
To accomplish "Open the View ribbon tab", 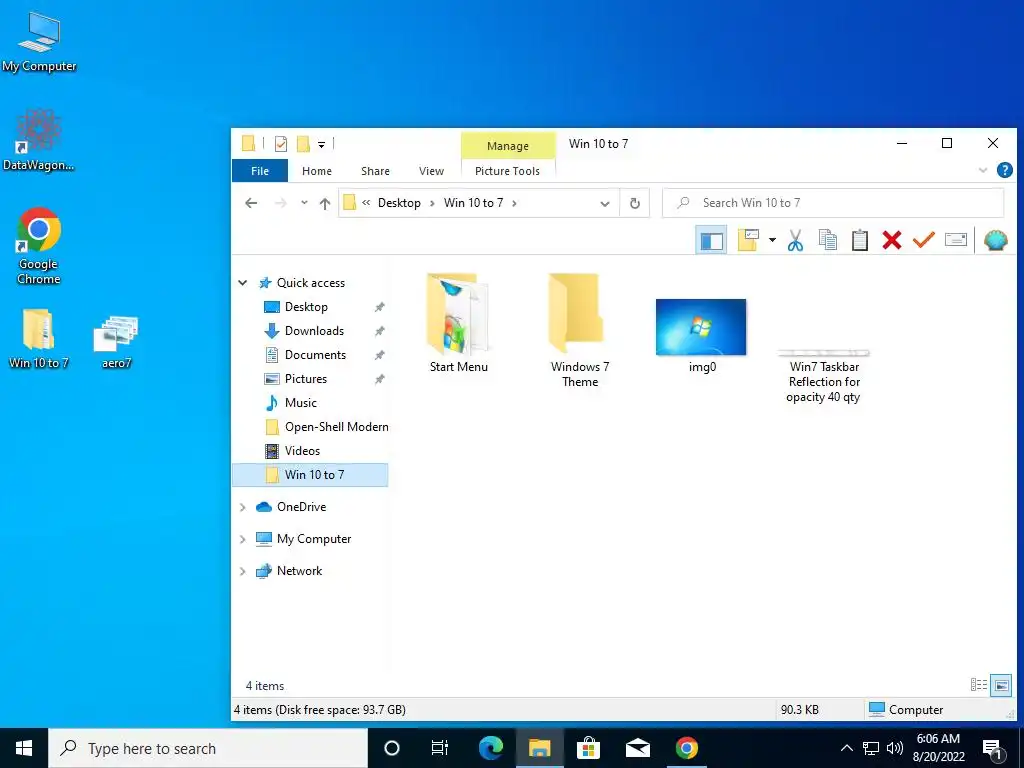I will (x=431, y=171).
